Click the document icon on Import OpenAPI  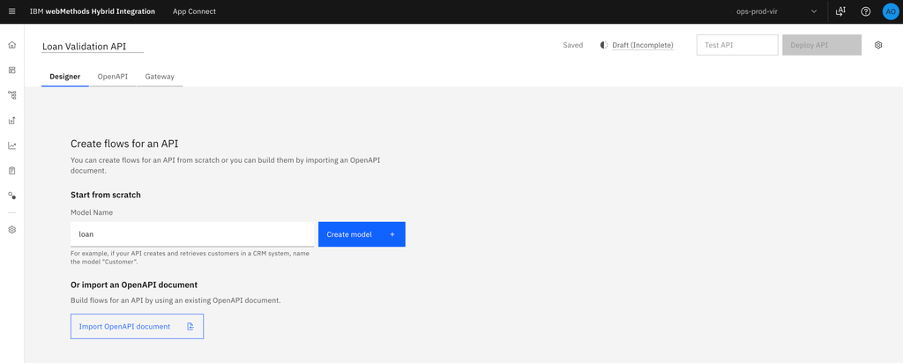[x=190, y=327]
